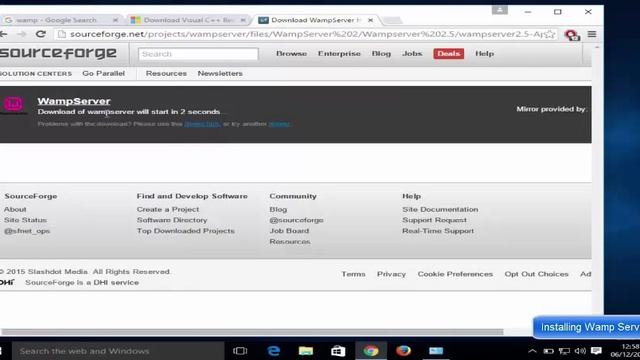Open the Chrome hamburger menu
Image resolution: width=640 pixels, height=360 pixels.
(592, 34)
